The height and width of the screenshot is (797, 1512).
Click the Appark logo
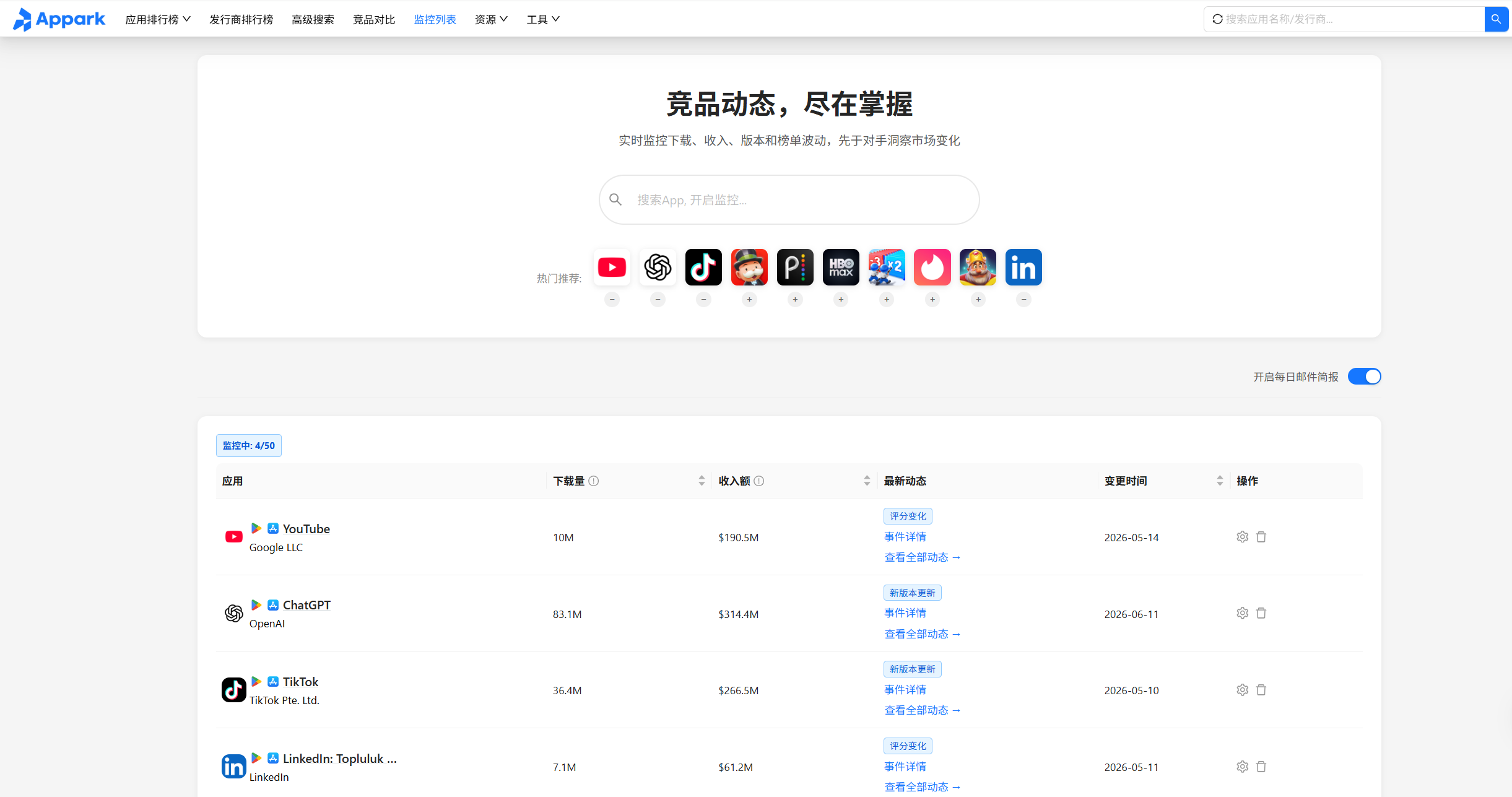pyautogui.click(x=59, y=19)
